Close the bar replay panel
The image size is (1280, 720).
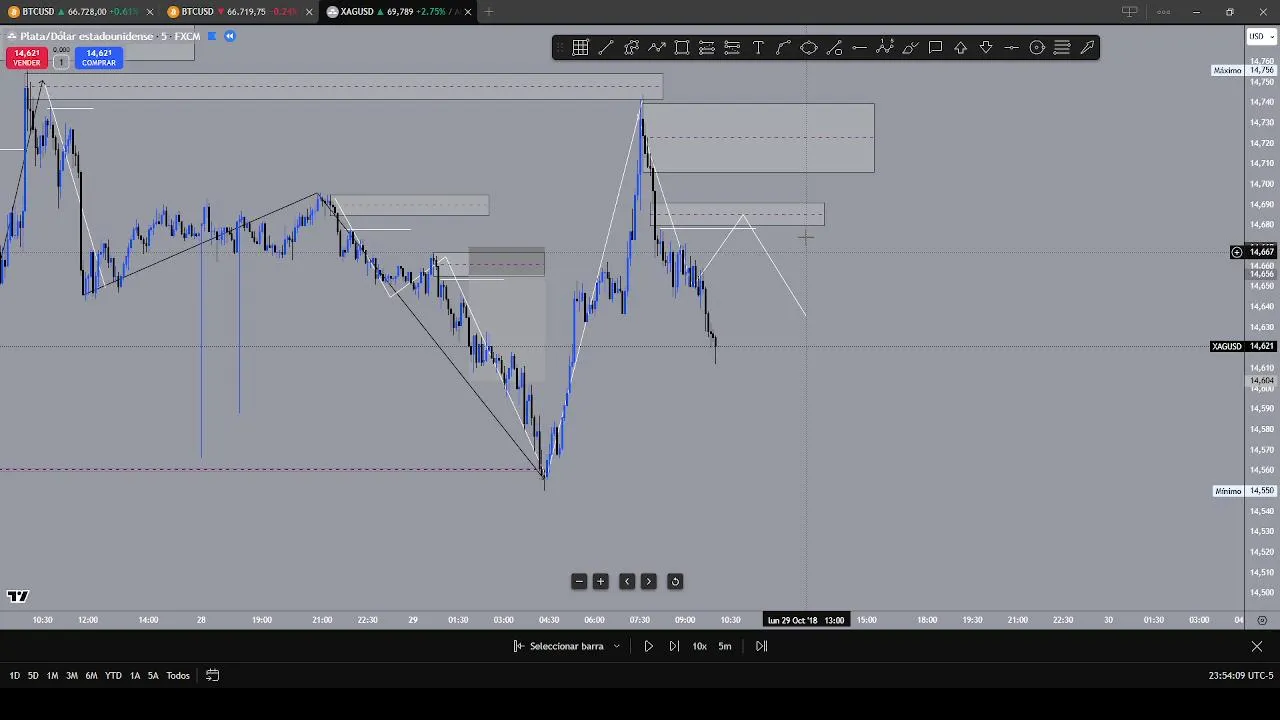point(1257,646)
